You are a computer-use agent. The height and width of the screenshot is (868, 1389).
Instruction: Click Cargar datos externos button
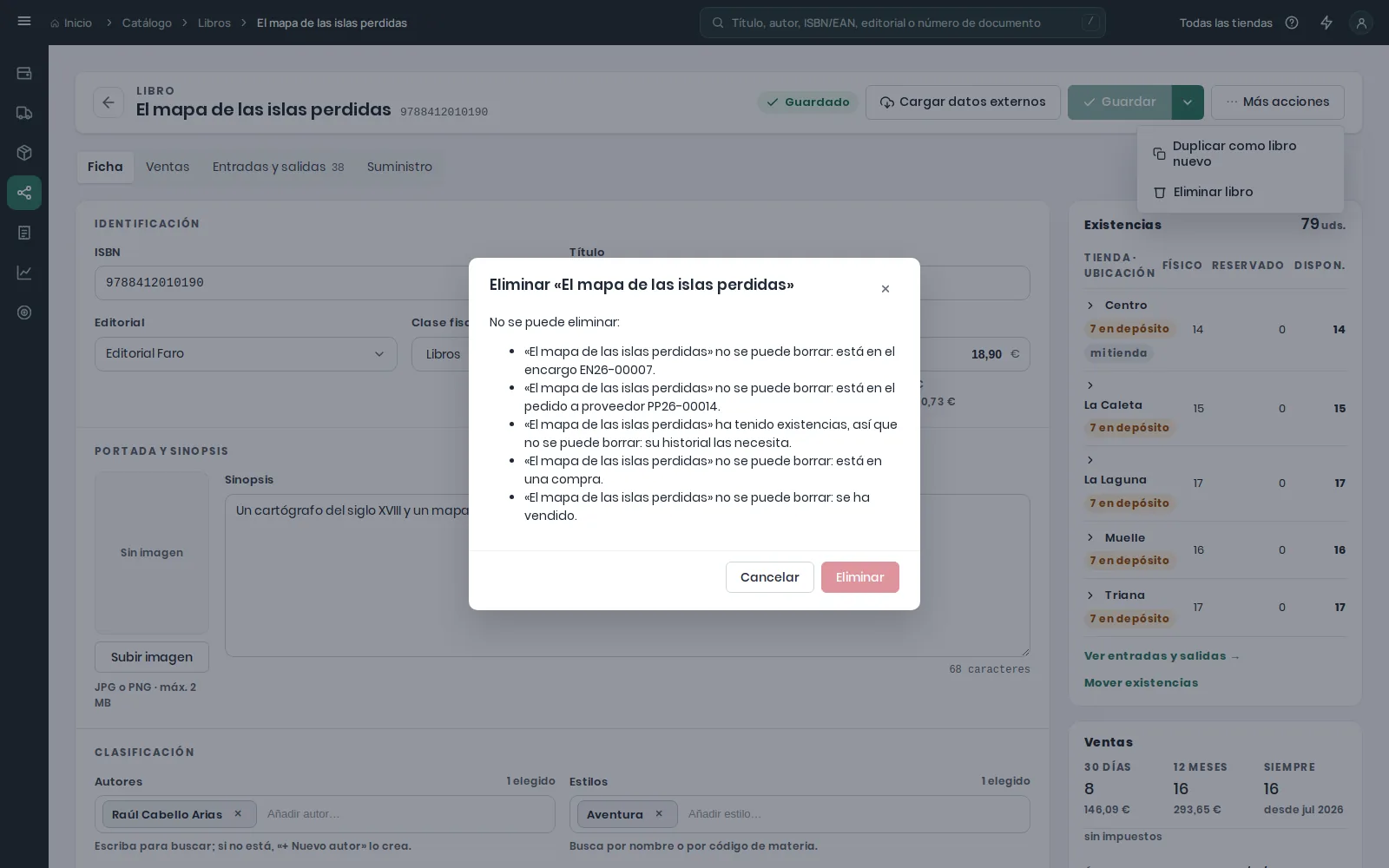pyautogui.click(x=963, y=102)
